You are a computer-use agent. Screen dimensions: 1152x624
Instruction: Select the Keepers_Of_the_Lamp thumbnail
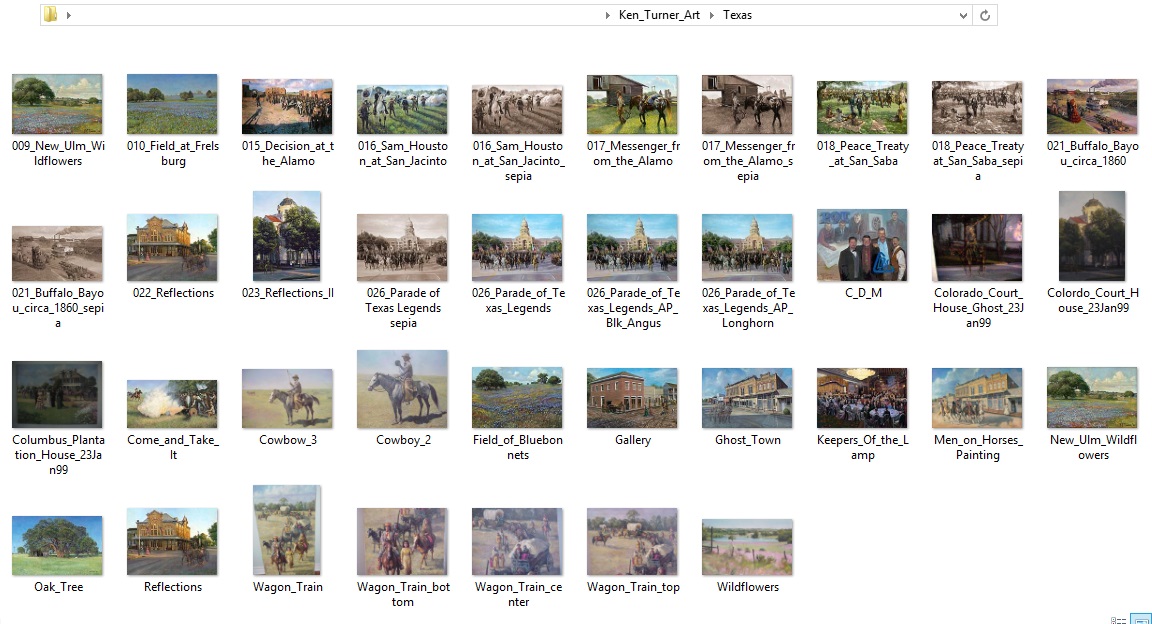(x=863, y=398)
